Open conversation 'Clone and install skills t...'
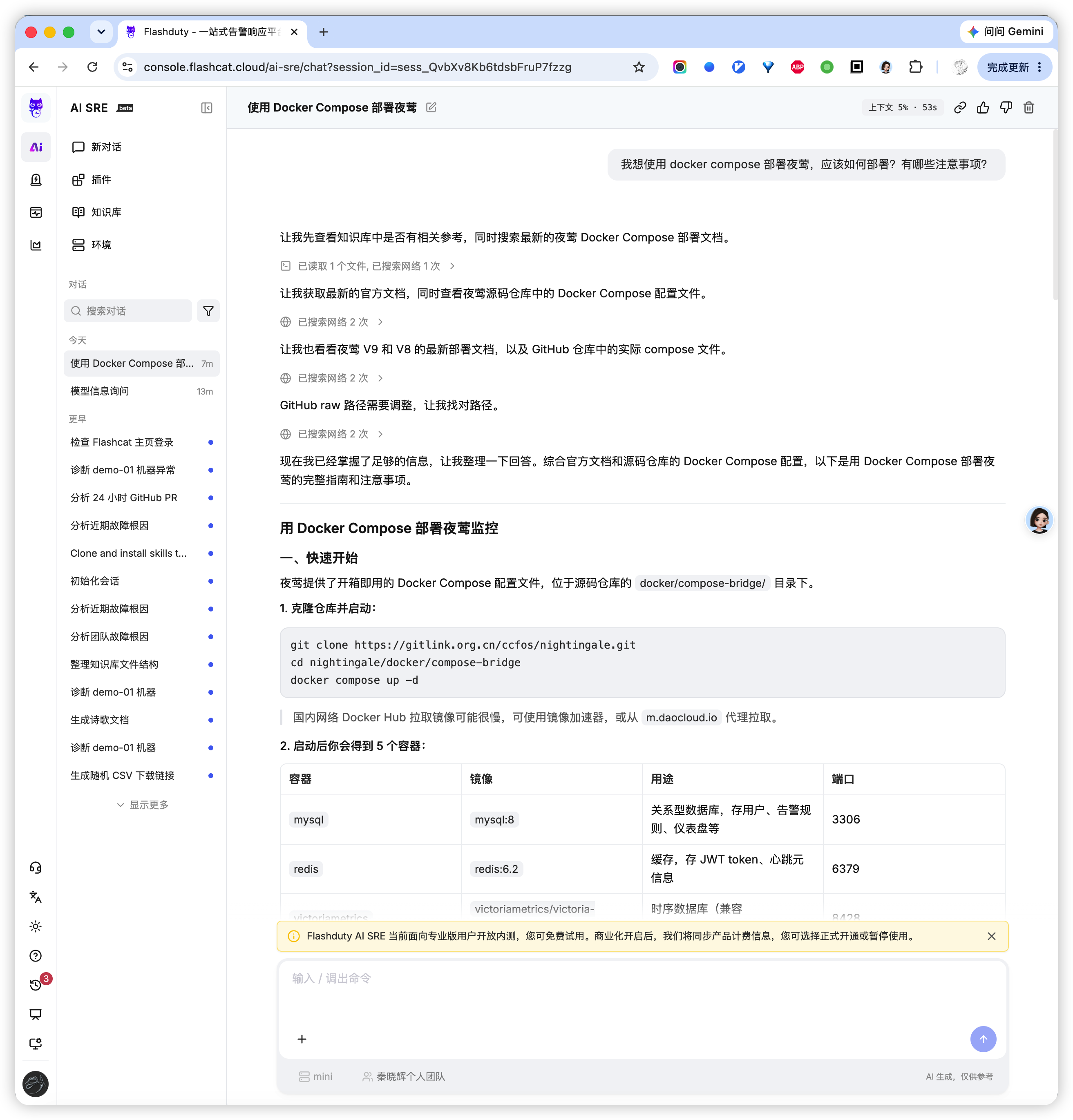Image resolution: width=1073 pixels, height=1120 pixels. point(142,553)
